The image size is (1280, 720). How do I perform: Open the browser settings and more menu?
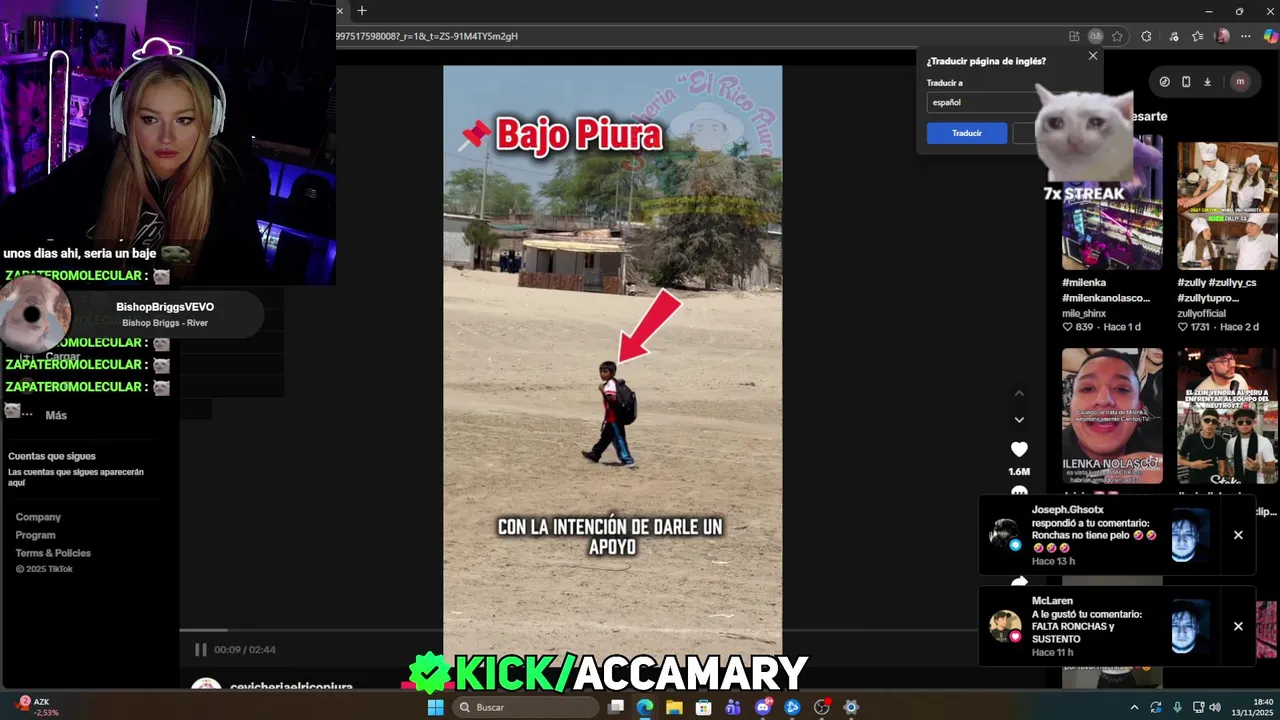[1246, 36]
